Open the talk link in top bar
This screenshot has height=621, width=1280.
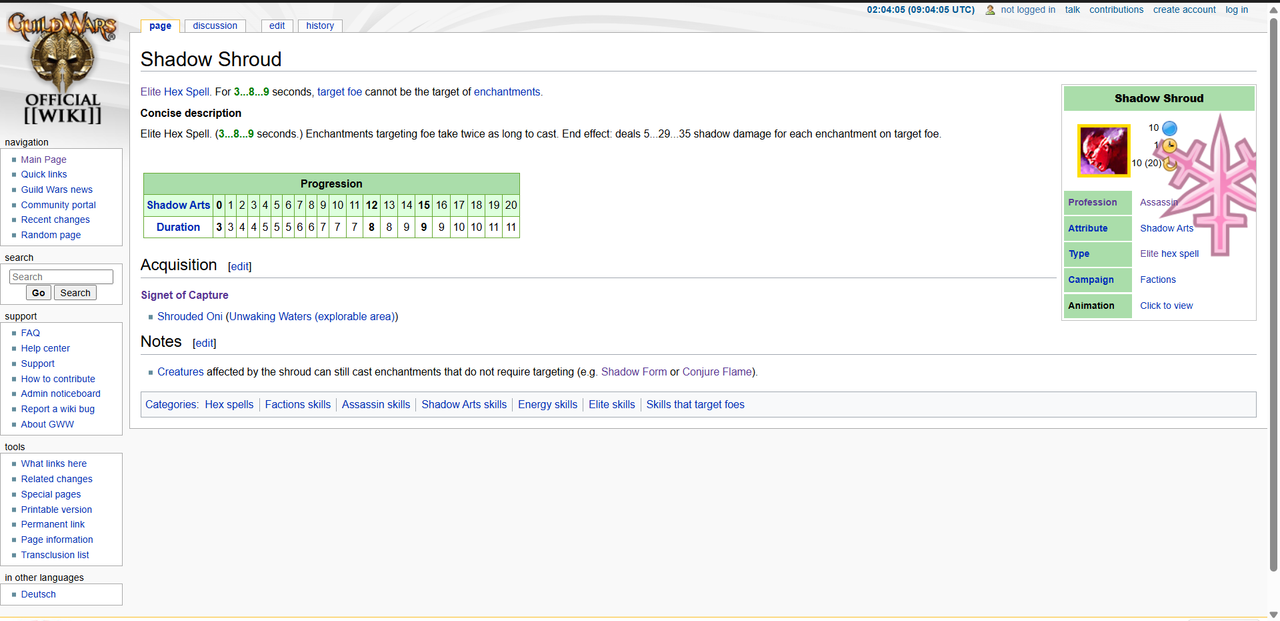1072,10
